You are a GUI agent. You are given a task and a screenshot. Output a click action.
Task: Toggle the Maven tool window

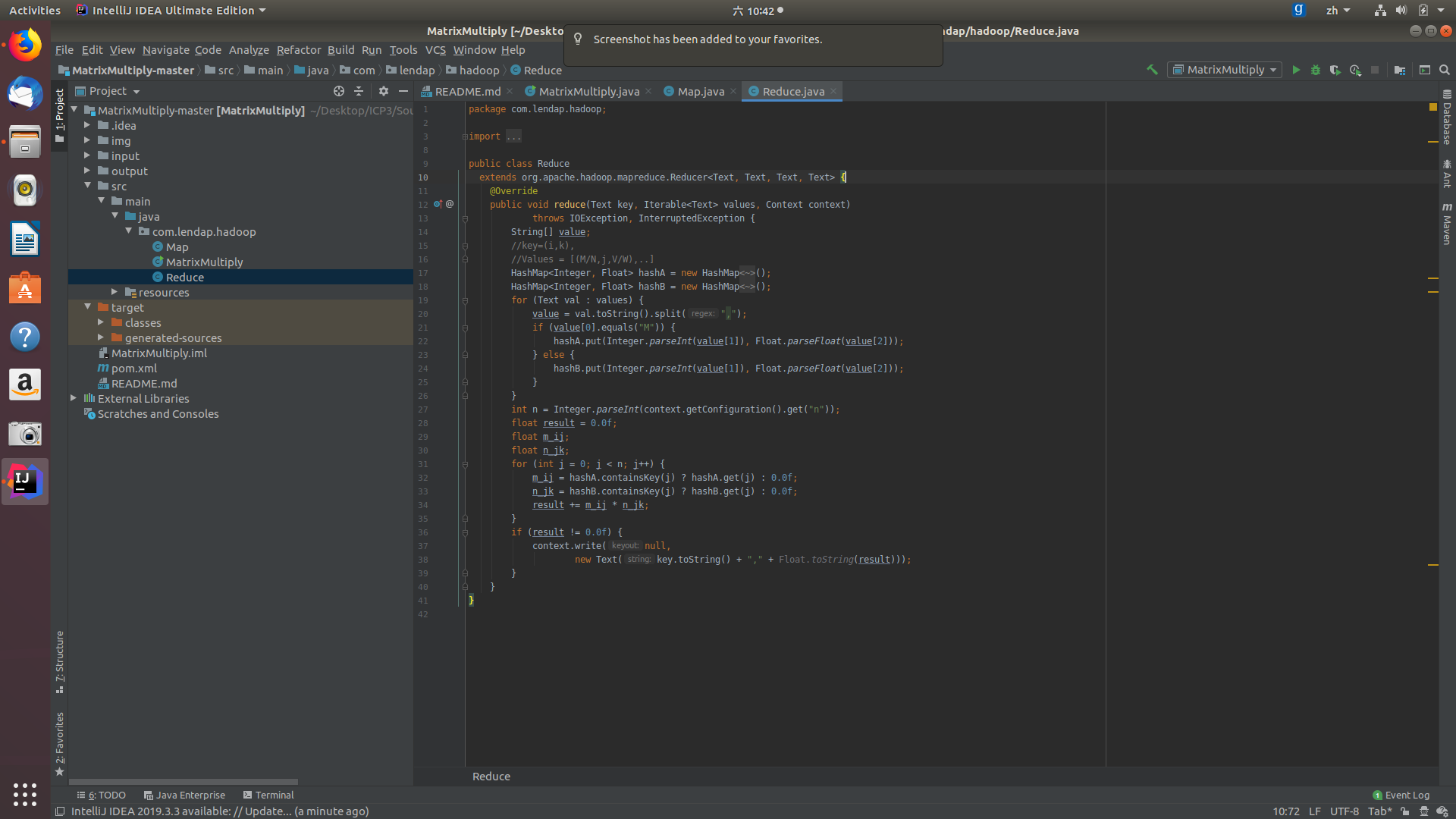[1447, 224]
